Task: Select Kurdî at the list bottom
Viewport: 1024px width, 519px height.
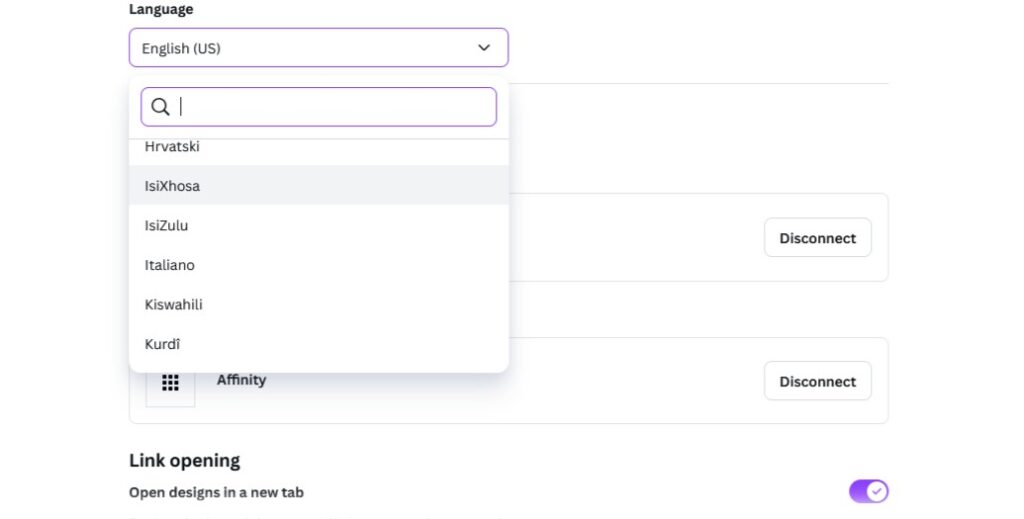Action: point(163,344)
